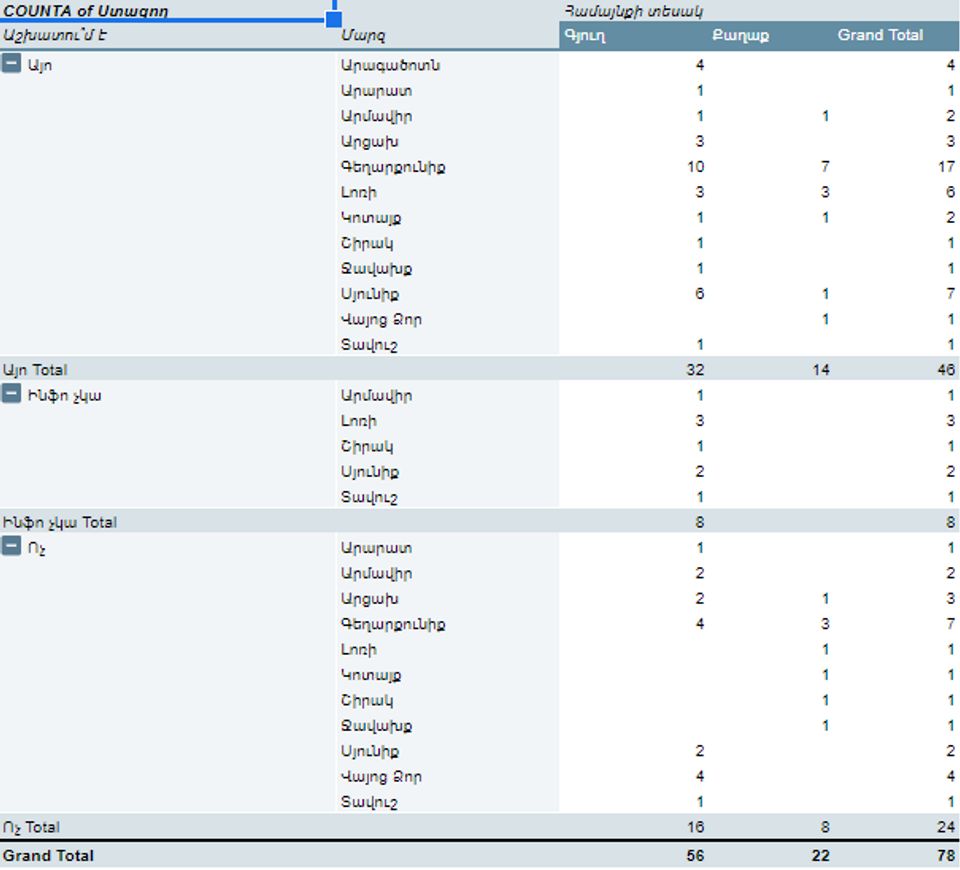
Task: Select Արարատ label in Ոչ group
Action: click(376, 548)
